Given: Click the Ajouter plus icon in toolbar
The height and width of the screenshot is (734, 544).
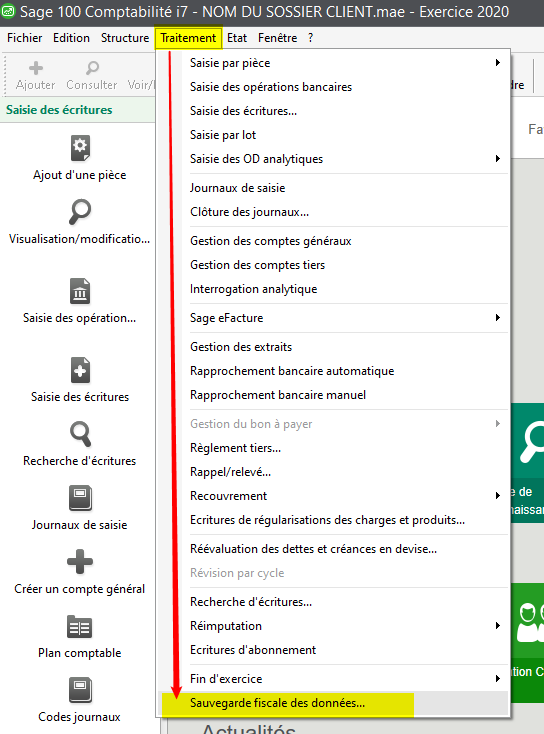Looking at the screenshot, I should (36, 68).
